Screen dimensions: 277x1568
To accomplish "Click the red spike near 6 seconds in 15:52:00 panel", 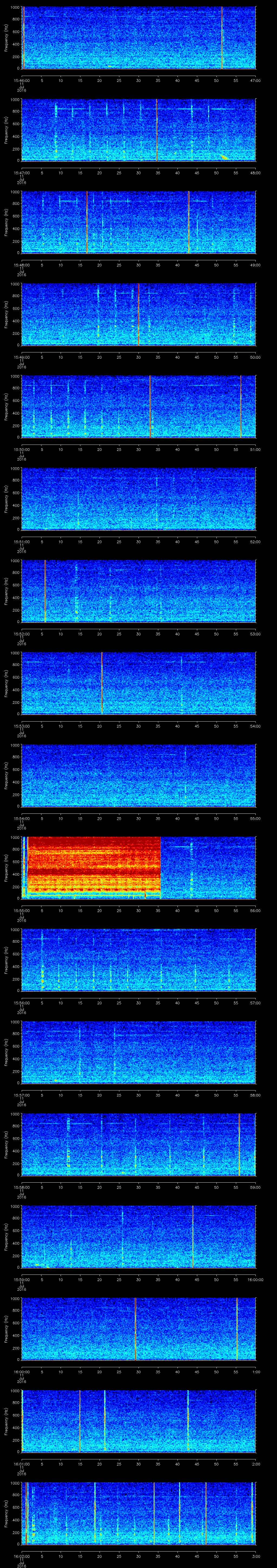I will (x=45, y=591).
